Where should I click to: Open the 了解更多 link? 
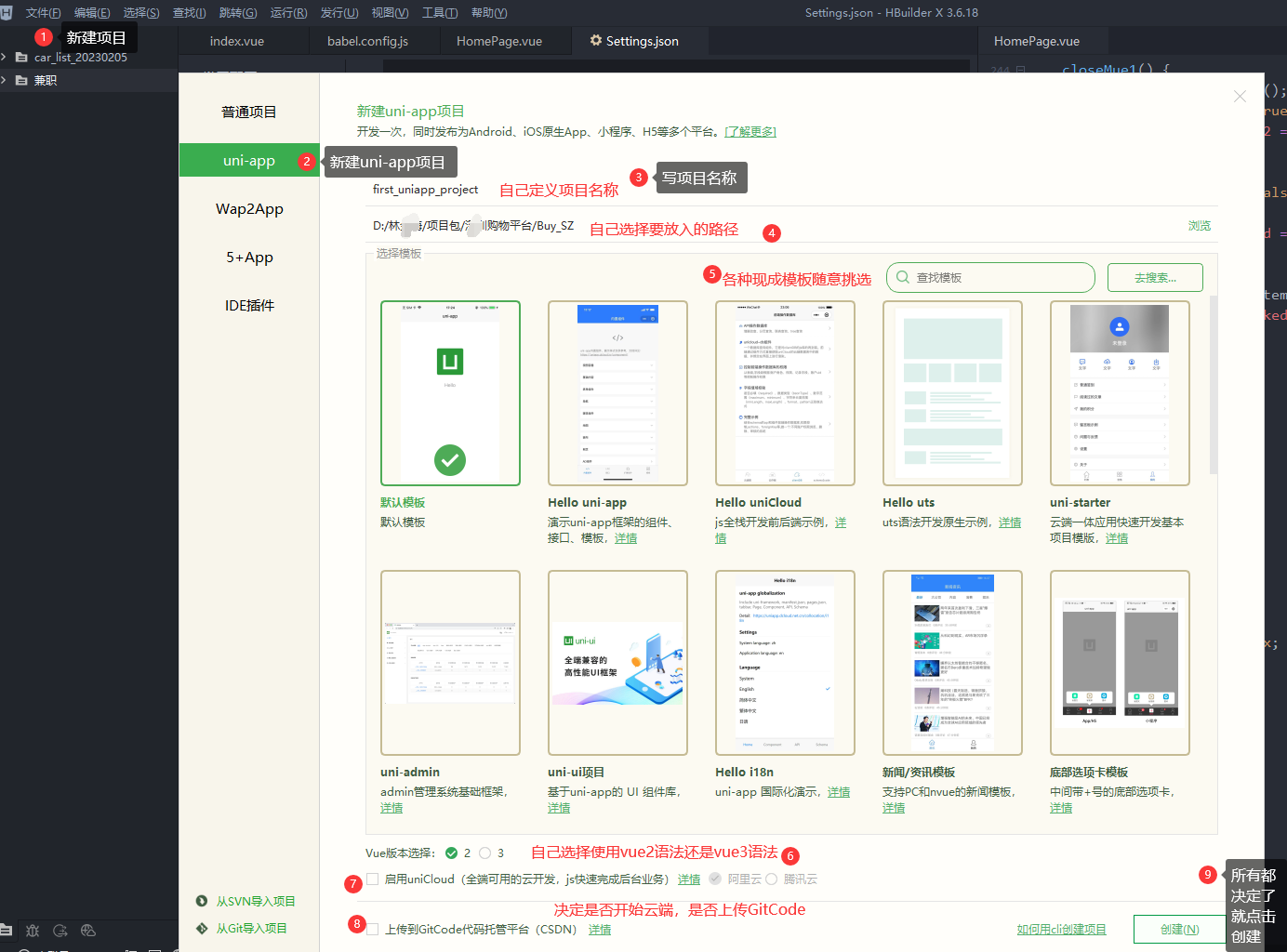click(750, 131)
